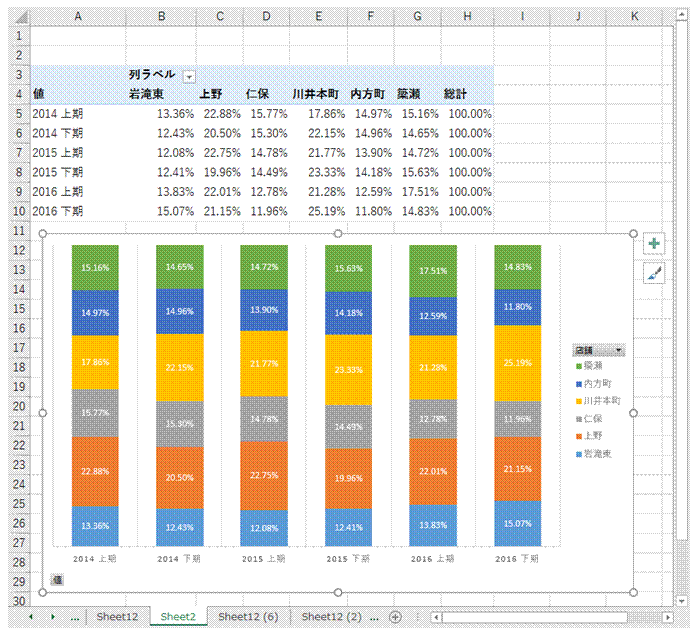Open the Sheet12 (2) tab

click(x=331, y=617)
